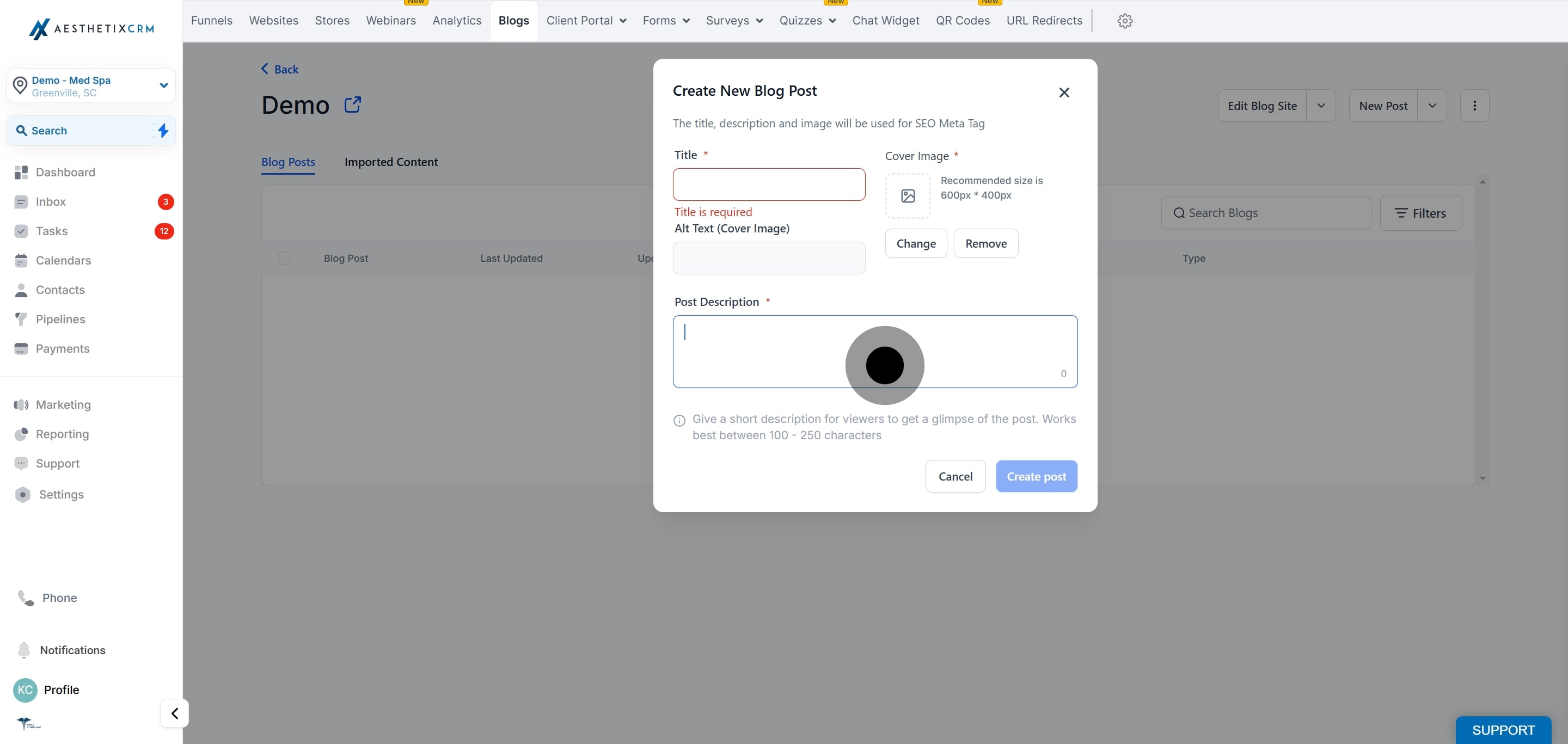Open Calendars from the sidebar
This screenshot has width=1568, height=744.
[x=63, y=260]
